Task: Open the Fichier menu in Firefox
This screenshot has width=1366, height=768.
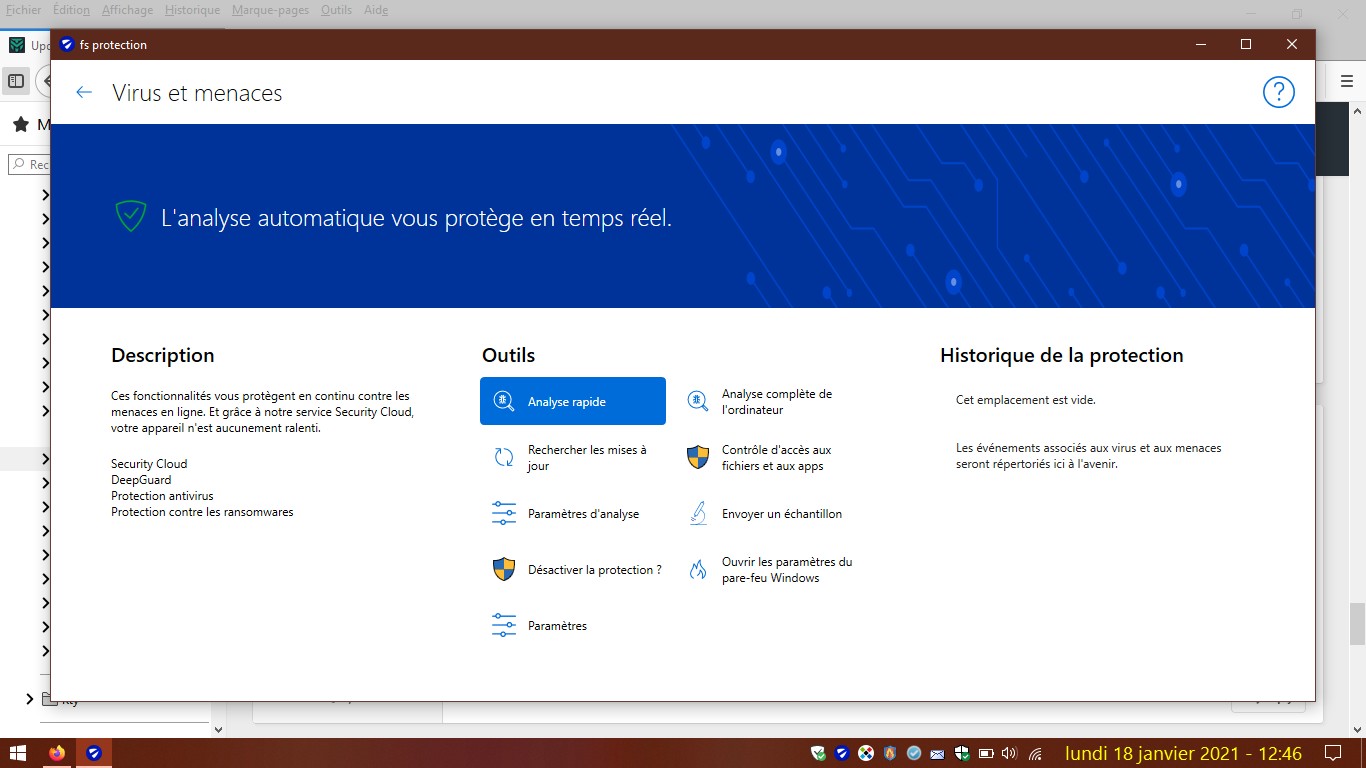Action: pyautogui.click(x=24, y=10)
